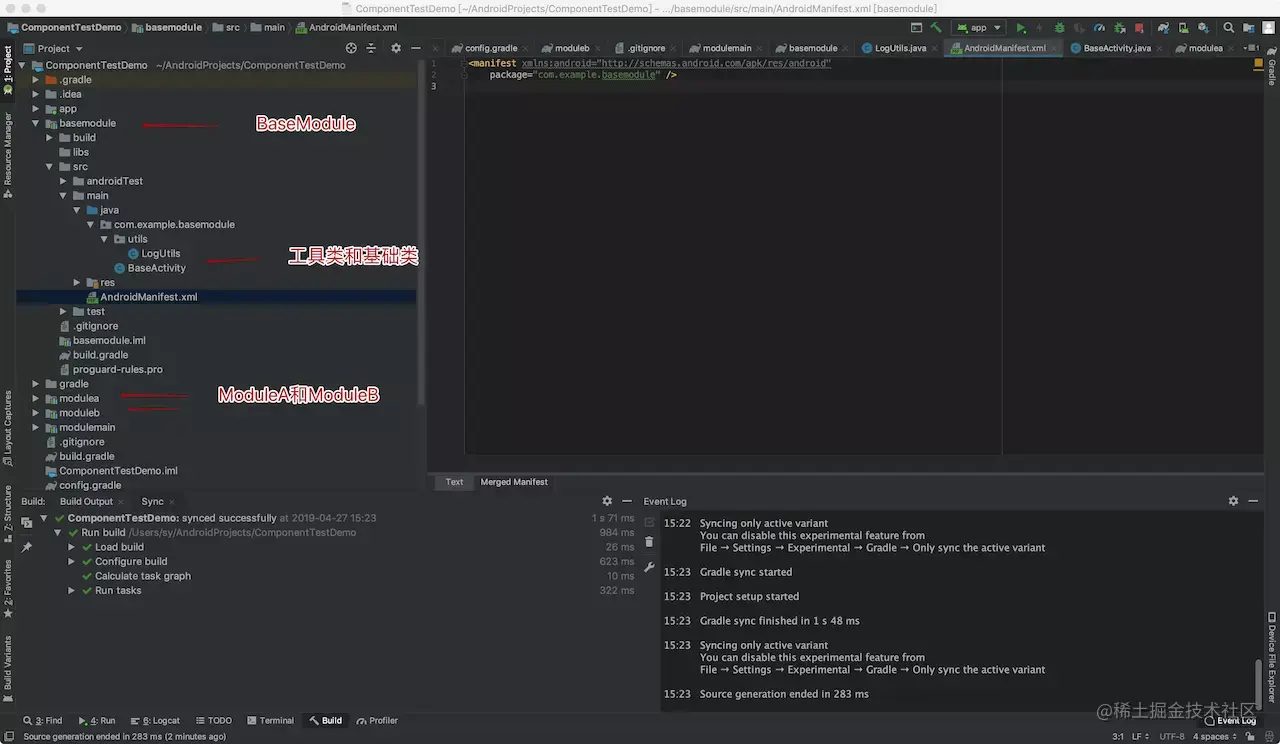Click the LF line separator indicator

point(1139,737)
